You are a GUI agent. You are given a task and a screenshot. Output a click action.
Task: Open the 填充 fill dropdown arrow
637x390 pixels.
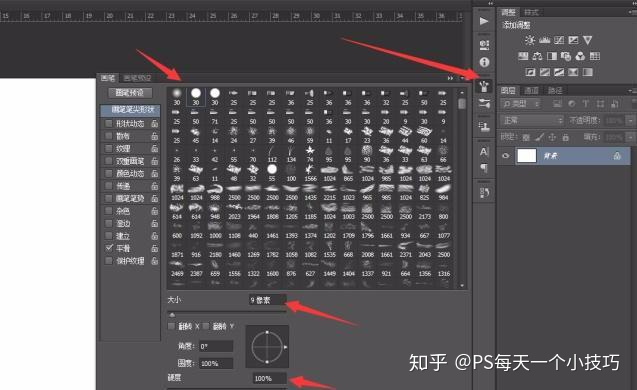(630, 137)
